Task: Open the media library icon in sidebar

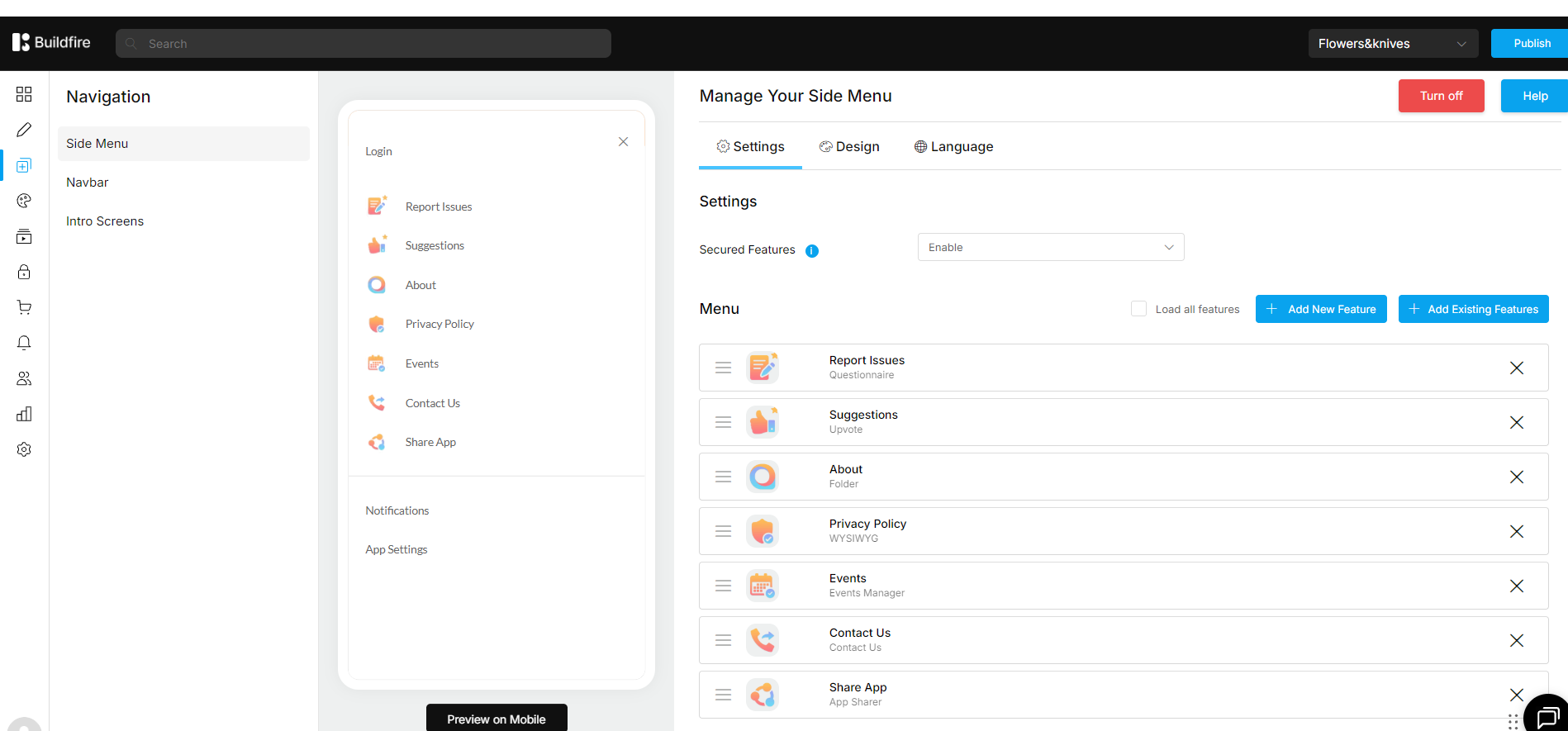Action: [x=24, y=236]
